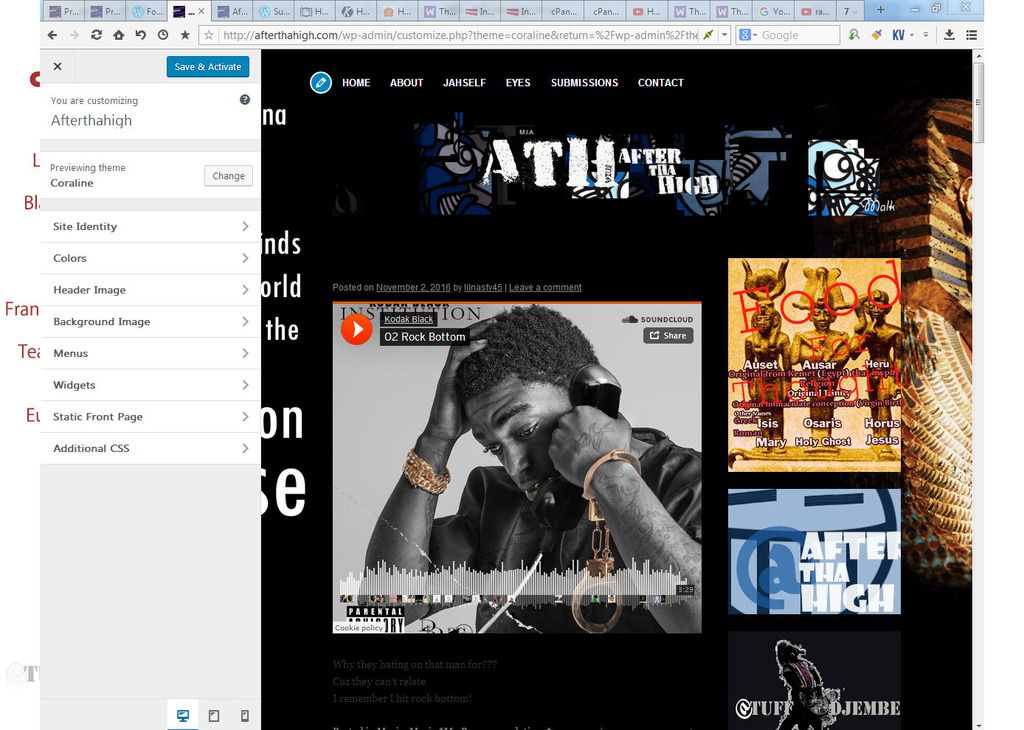
Task: Click the help question mark icon
Action: 245,100
